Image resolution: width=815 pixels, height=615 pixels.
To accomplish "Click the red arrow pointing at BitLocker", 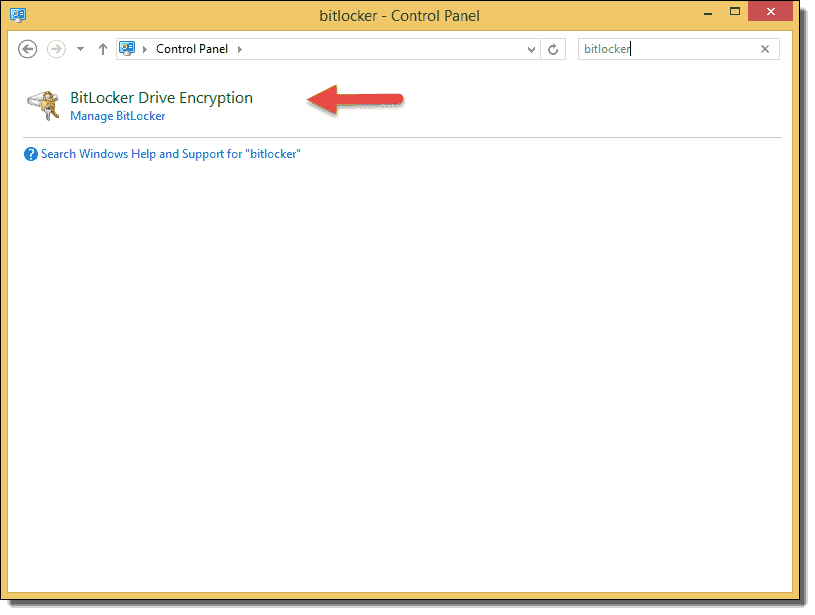I will pyautogui.click(x=355, y=100).
